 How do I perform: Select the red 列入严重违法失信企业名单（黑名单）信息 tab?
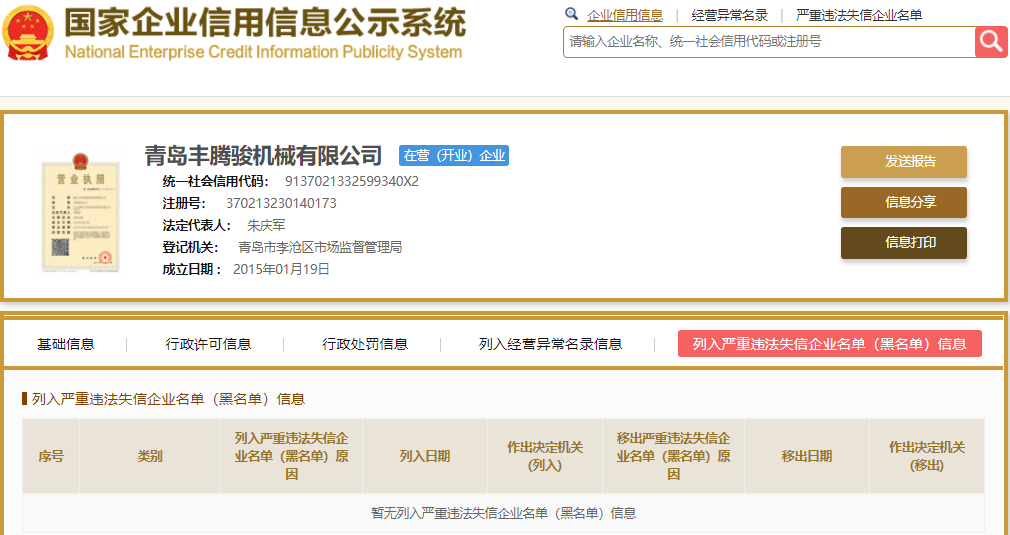pyautogui.click(x=830, y=344)
